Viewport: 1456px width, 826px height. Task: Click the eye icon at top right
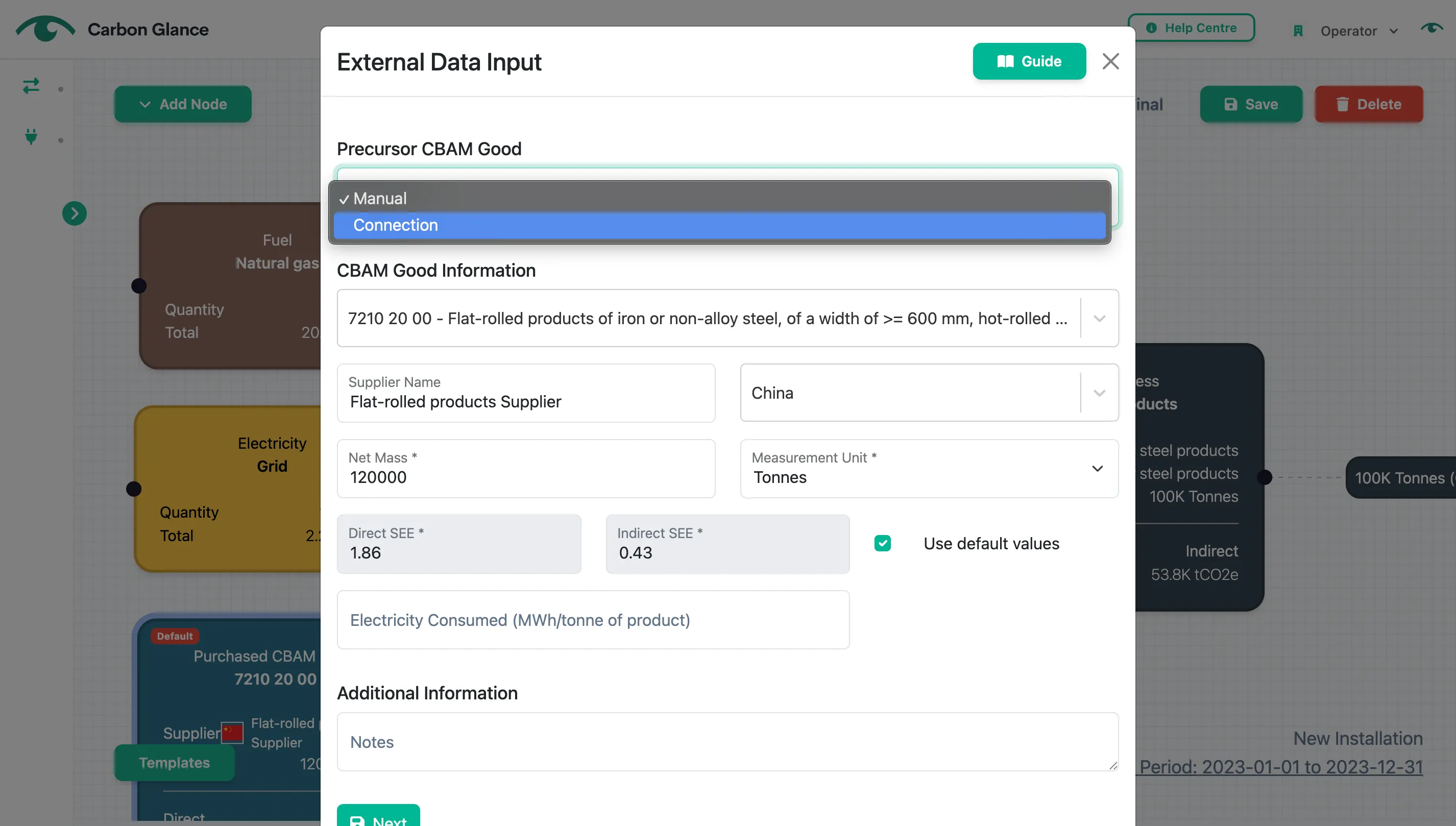[1431, 28]
